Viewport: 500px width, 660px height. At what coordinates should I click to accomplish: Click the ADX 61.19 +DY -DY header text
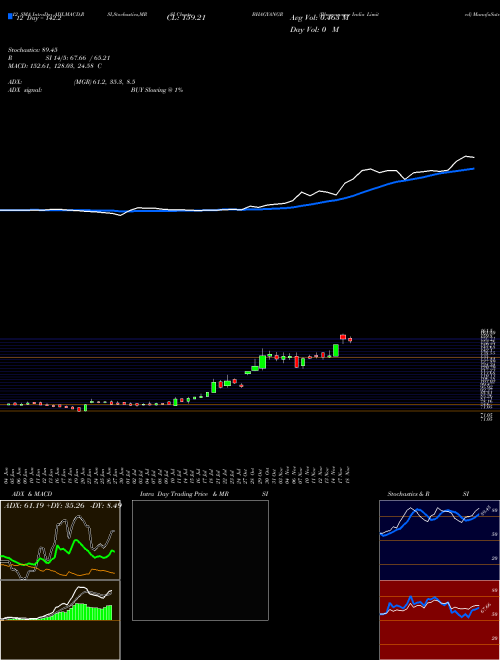coord(63,505)
